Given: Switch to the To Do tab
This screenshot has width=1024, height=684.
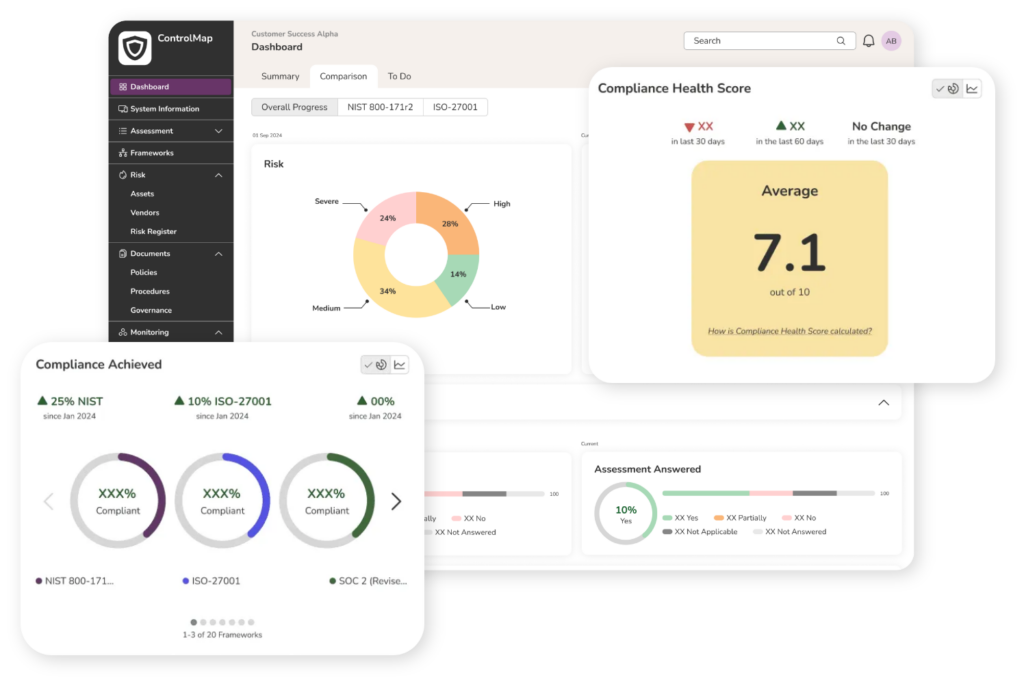Looking at the screenshot, I should (x=399, y=76).
